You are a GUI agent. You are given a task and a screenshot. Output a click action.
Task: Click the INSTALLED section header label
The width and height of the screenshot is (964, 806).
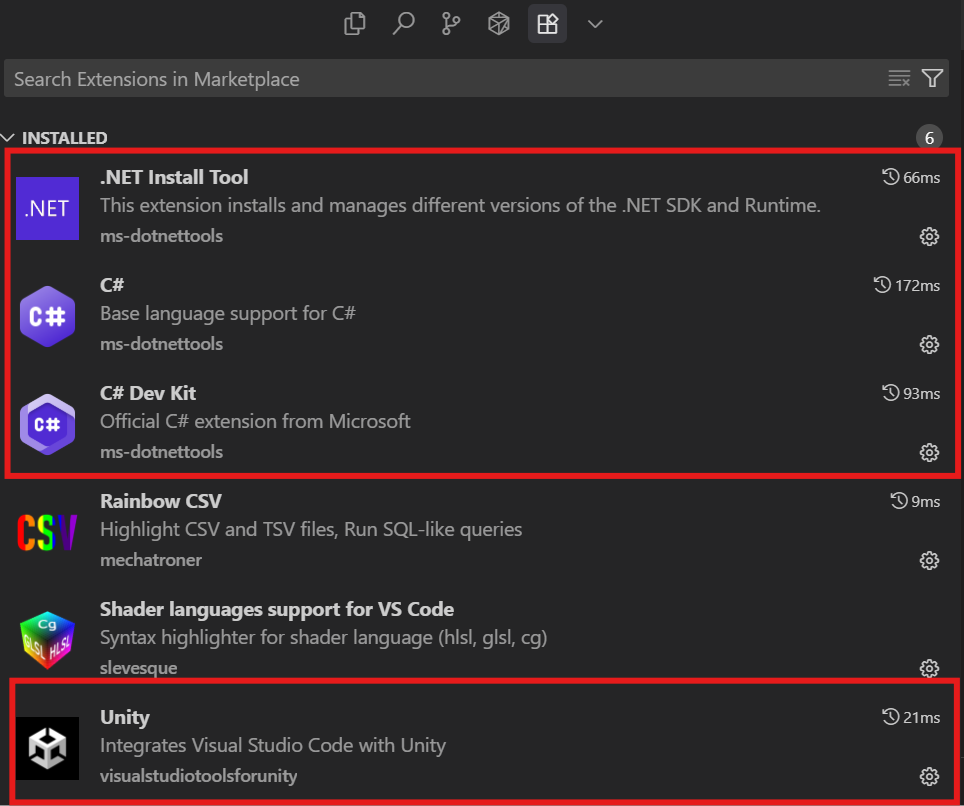65,138
